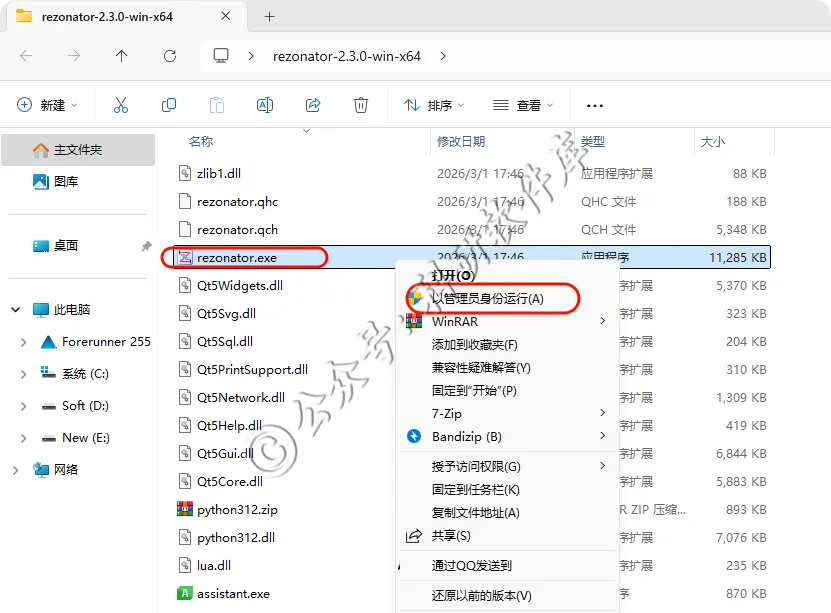Image resolution: width=831 pixels, height=613 pixels.
Task: Refresh the folder view
Action: pyautogui.click(x=170, y=56)
